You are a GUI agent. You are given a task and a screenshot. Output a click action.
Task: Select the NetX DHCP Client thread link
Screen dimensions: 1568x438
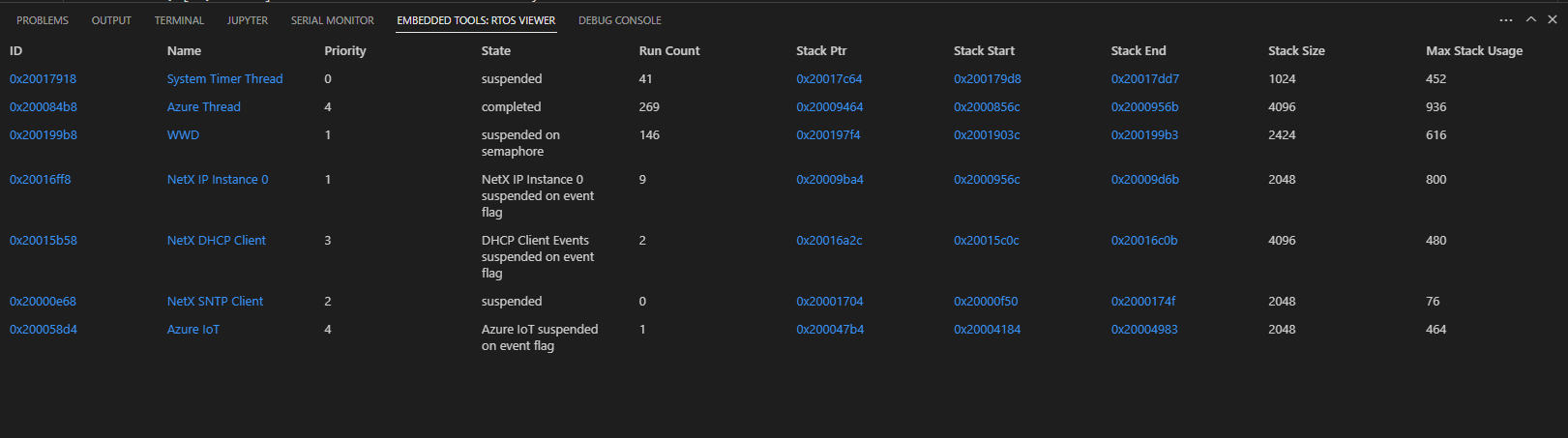216,241
